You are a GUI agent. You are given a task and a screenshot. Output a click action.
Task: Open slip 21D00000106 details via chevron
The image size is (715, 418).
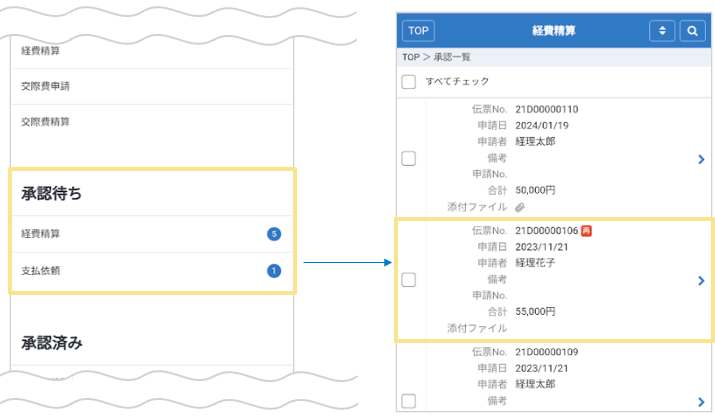coord(701,281)
